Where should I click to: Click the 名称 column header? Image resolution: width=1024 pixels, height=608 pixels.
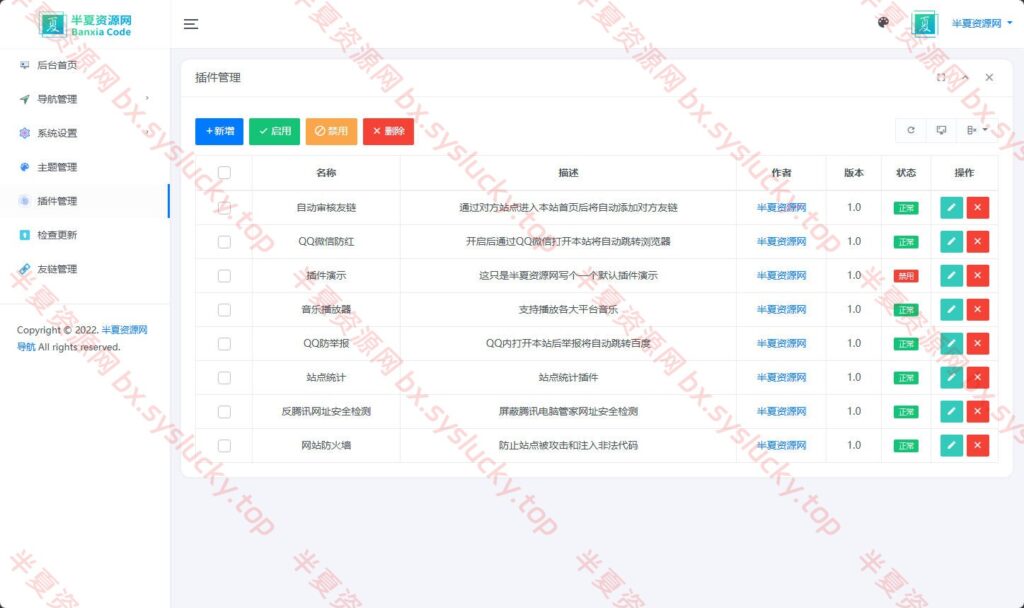click(326, 173)
